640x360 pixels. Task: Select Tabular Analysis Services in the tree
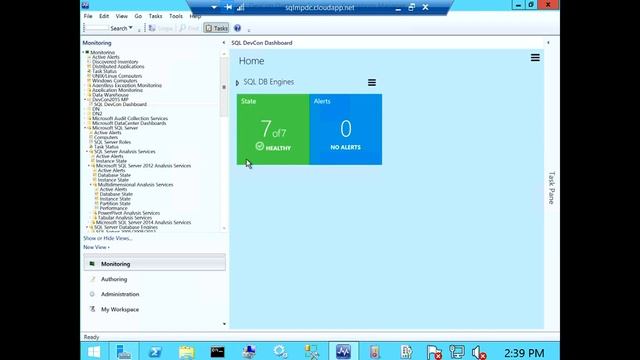125,218
